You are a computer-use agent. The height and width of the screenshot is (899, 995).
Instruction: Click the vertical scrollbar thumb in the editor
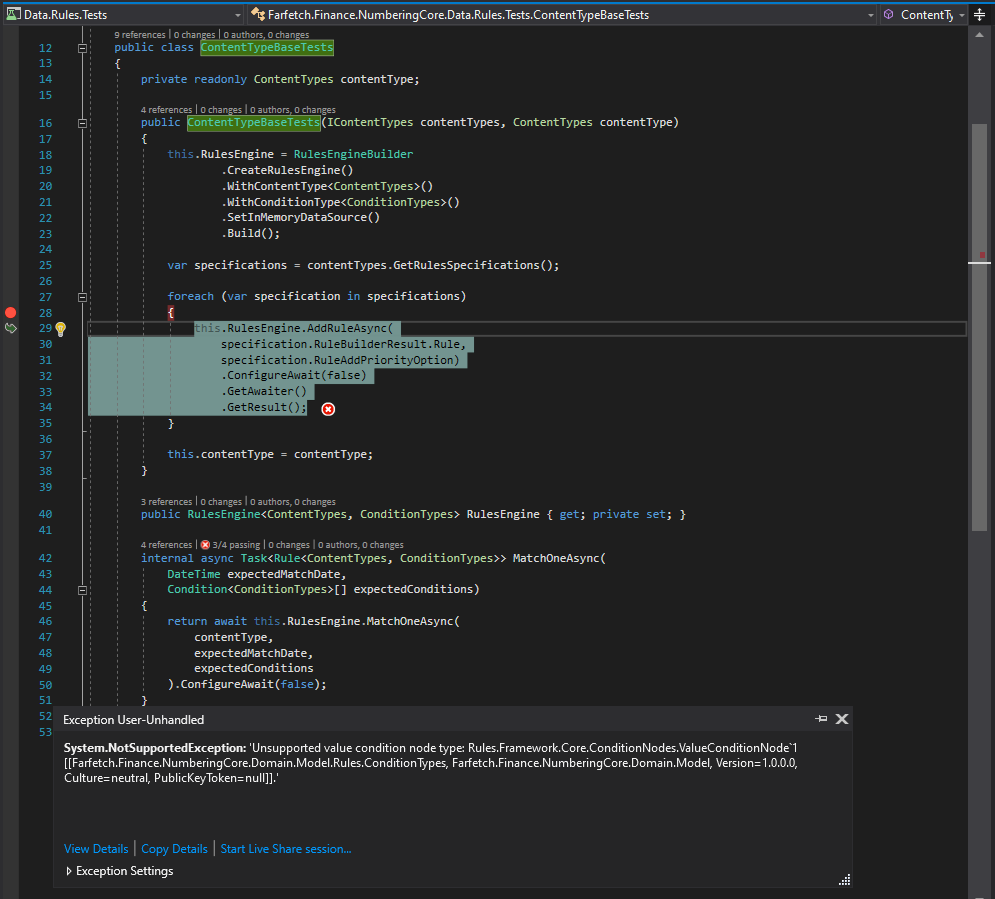(x=980, y=327)
